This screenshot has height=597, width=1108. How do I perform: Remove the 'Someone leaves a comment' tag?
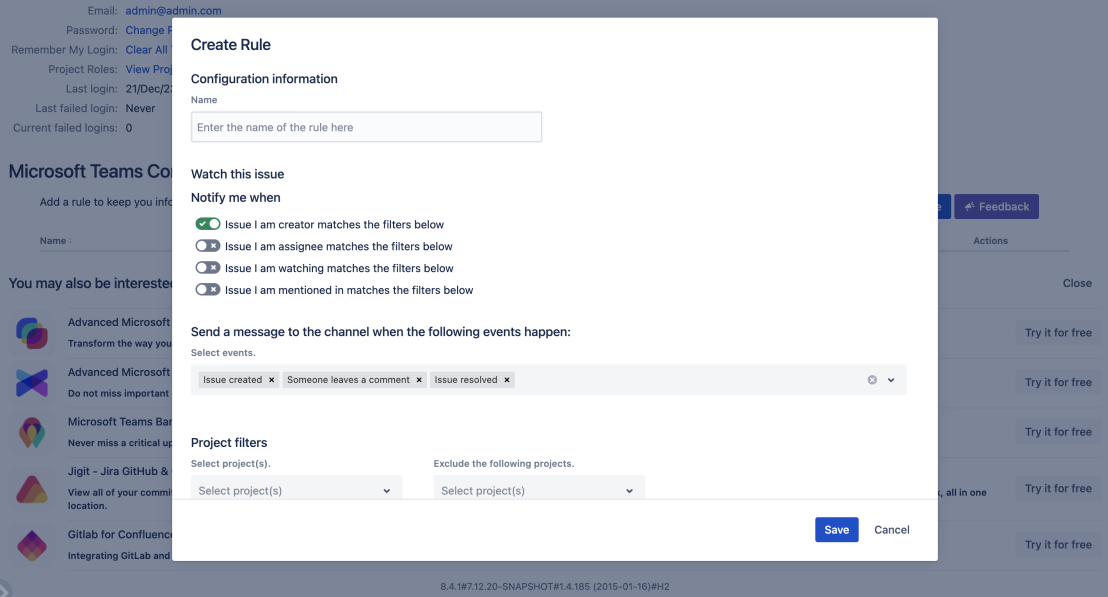(419, 380)
